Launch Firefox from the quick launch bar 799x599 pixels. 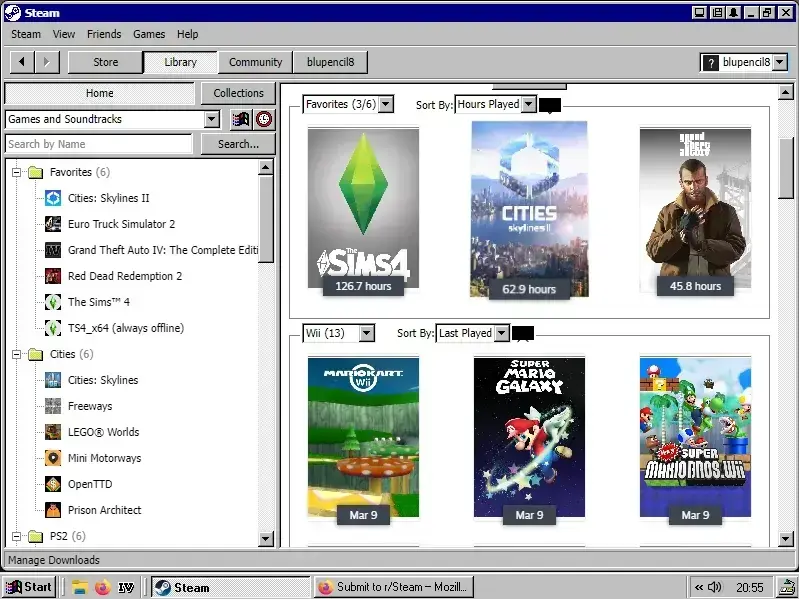click(x=102, y=587)
